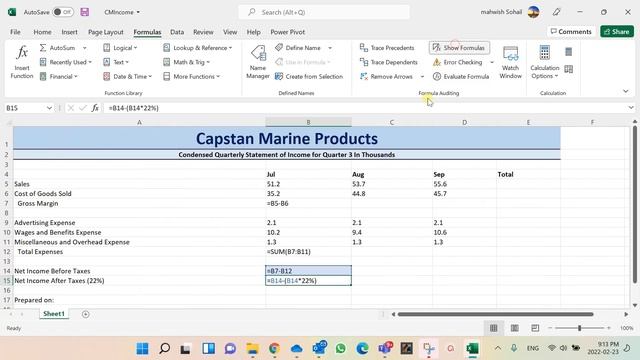This screenshot has height=360, width=640.
Task: Open the File tab
Action: [16, 32]
